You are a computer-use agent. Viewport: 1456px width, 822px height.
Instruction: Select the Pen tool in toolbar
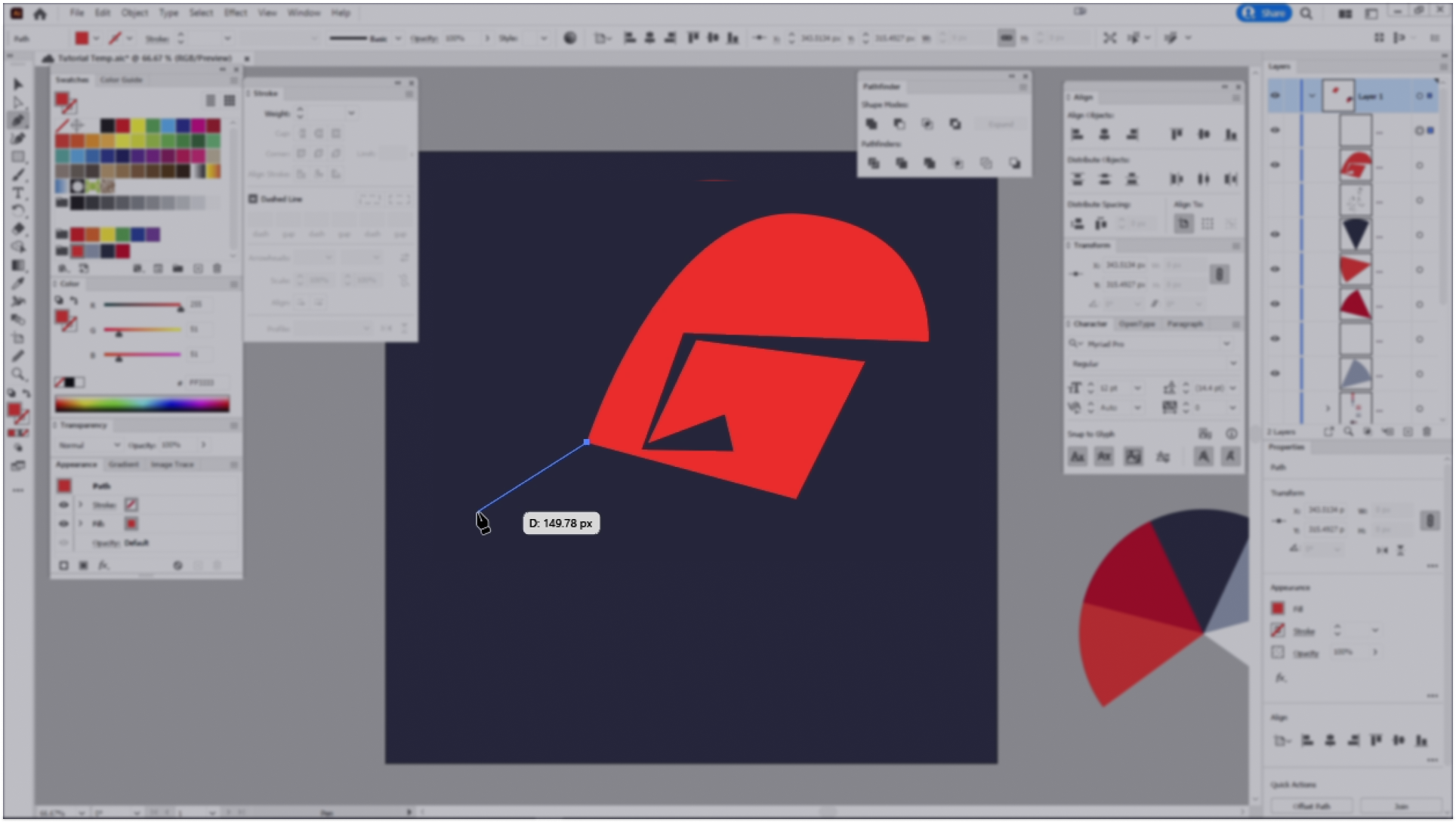point(18,120)
